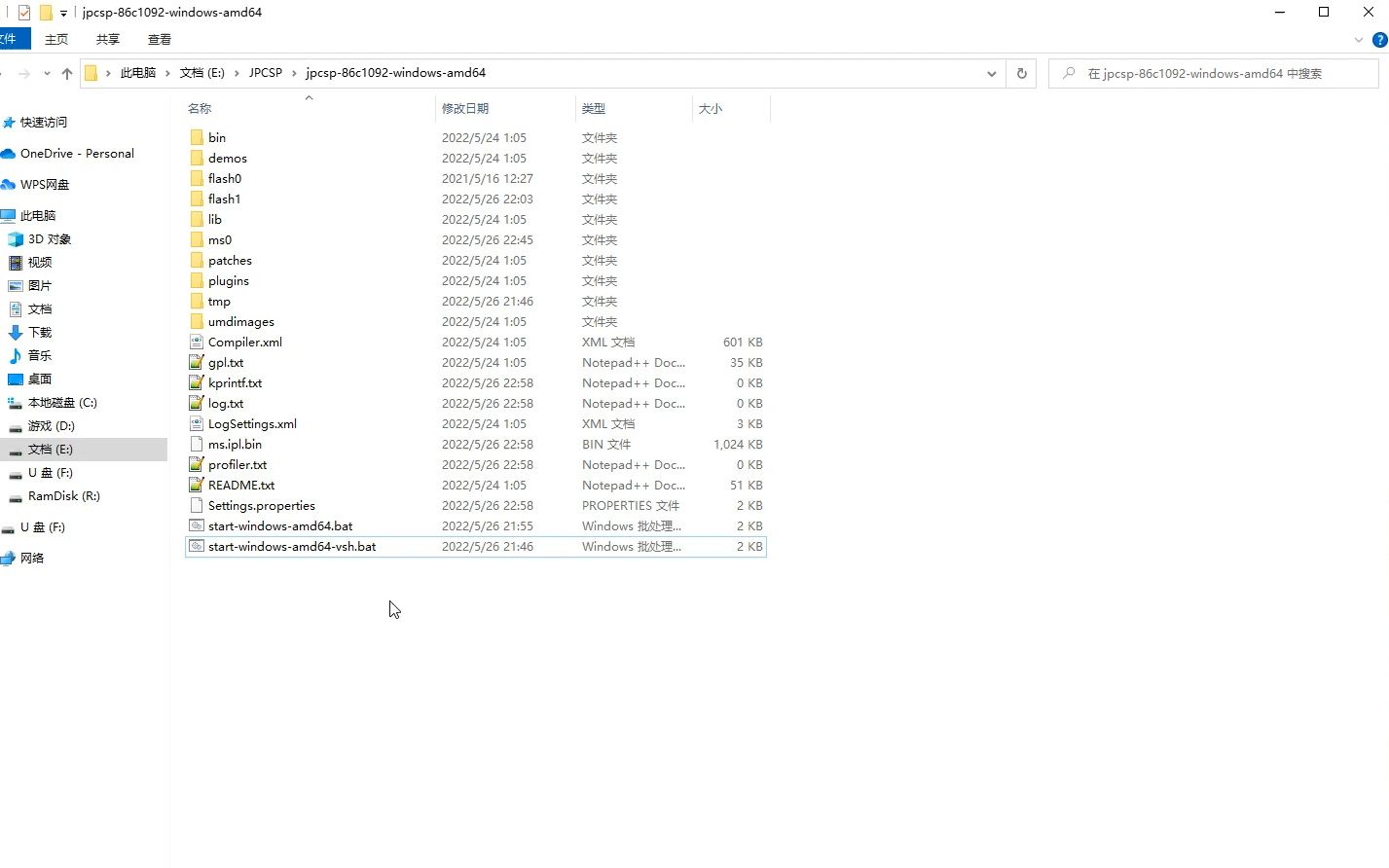This screenshot has height=868, width=1389.
Task: Open the customize quick access toolbar dropdown
Action: [x=63, y=14]
